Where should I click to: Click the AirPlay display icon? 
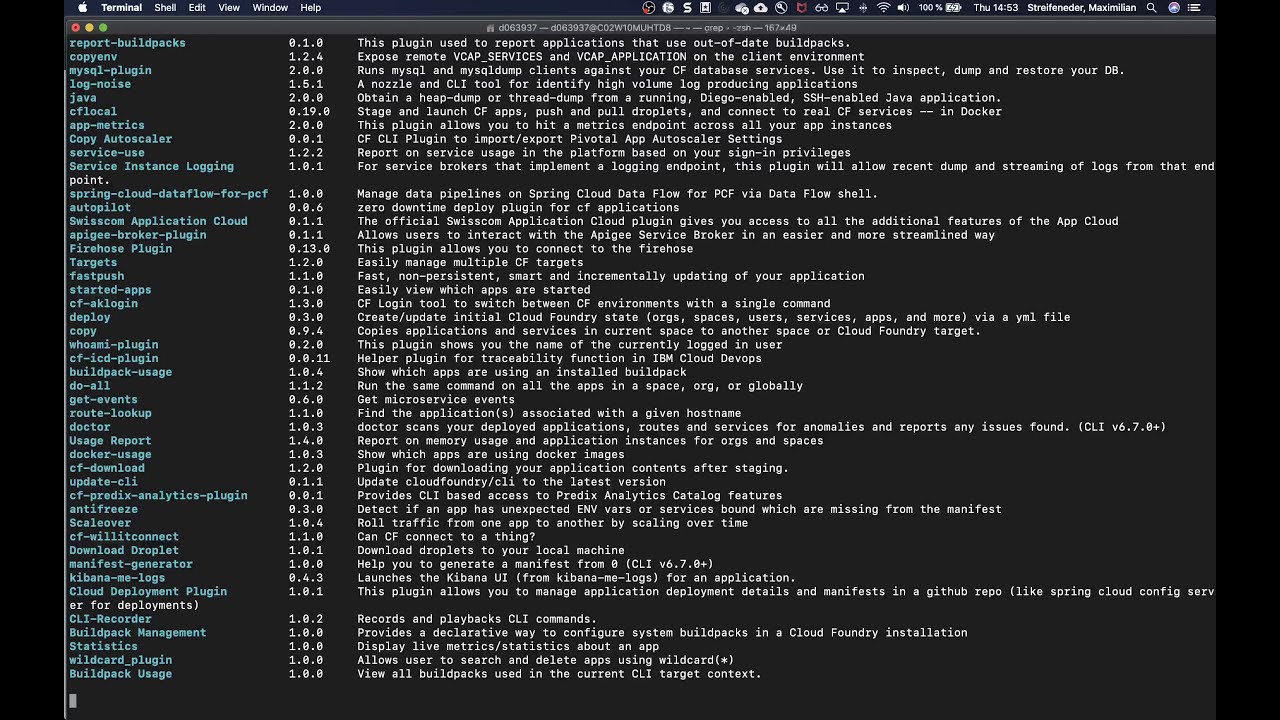[842, 7]
